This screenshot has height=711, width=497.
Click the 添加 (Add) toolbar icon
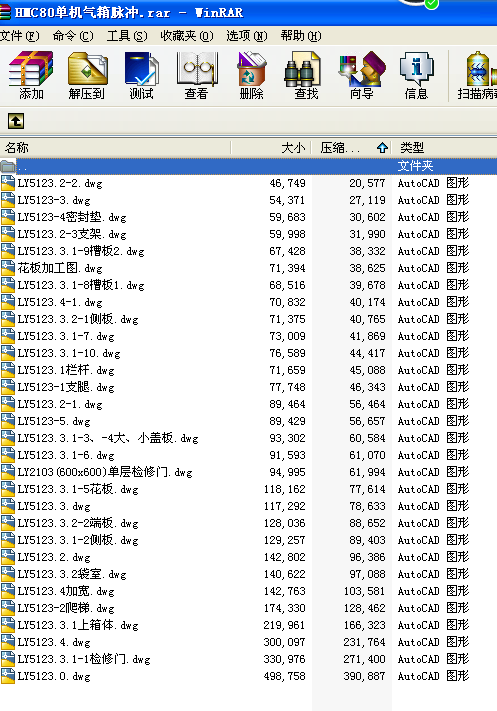coord(31,75)
